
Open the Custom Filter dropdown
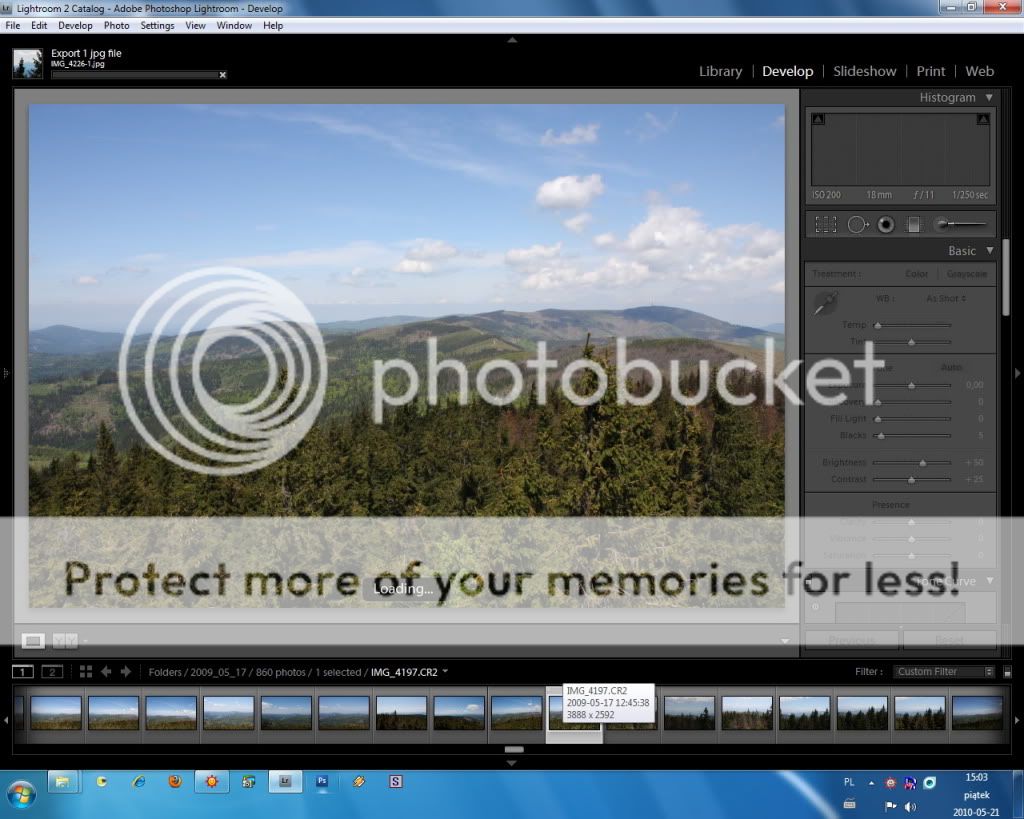click(944, 671)
